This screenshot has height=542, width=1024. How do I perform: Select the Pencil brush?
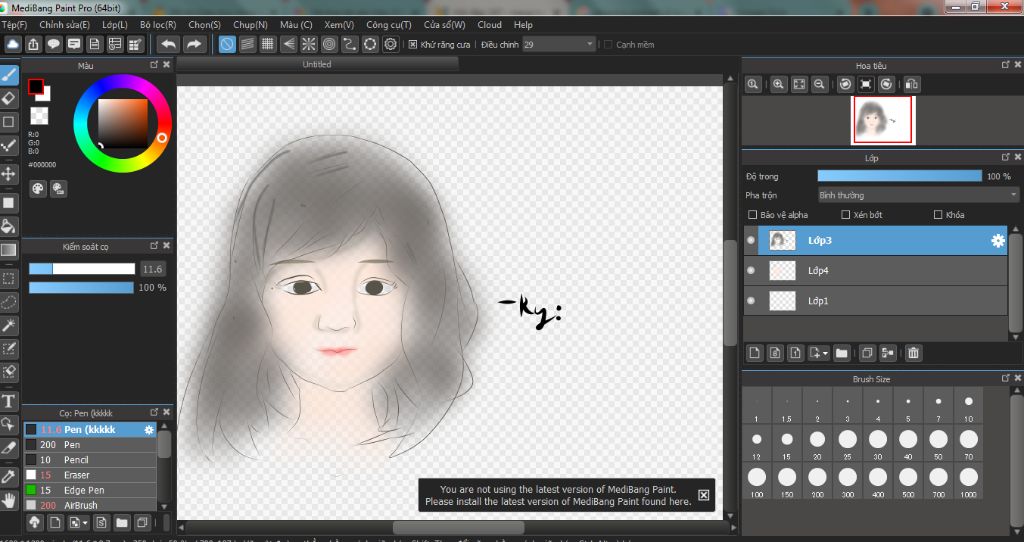90,460
